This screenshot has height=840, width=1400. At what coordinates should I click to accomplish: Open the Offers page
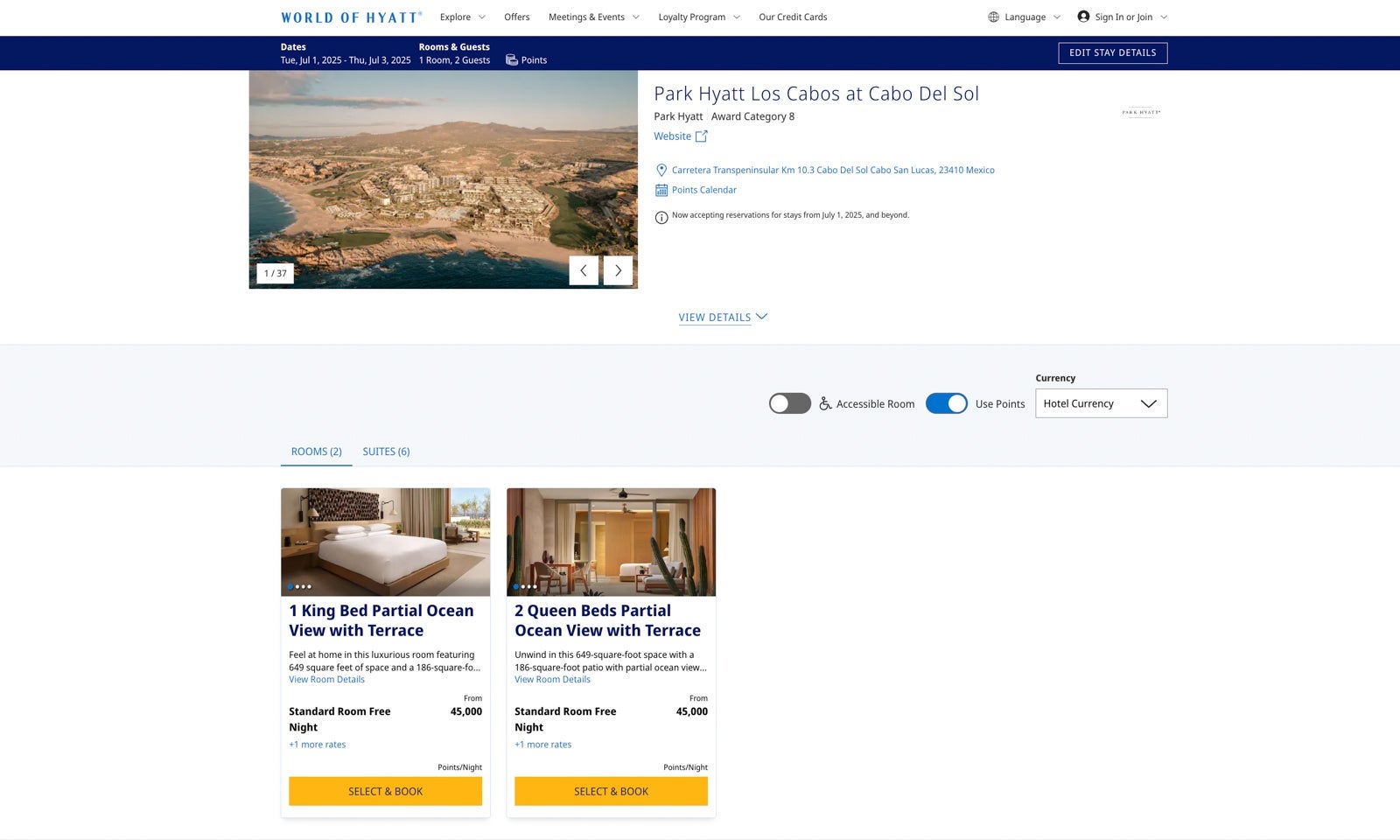[x=517, y=17]
